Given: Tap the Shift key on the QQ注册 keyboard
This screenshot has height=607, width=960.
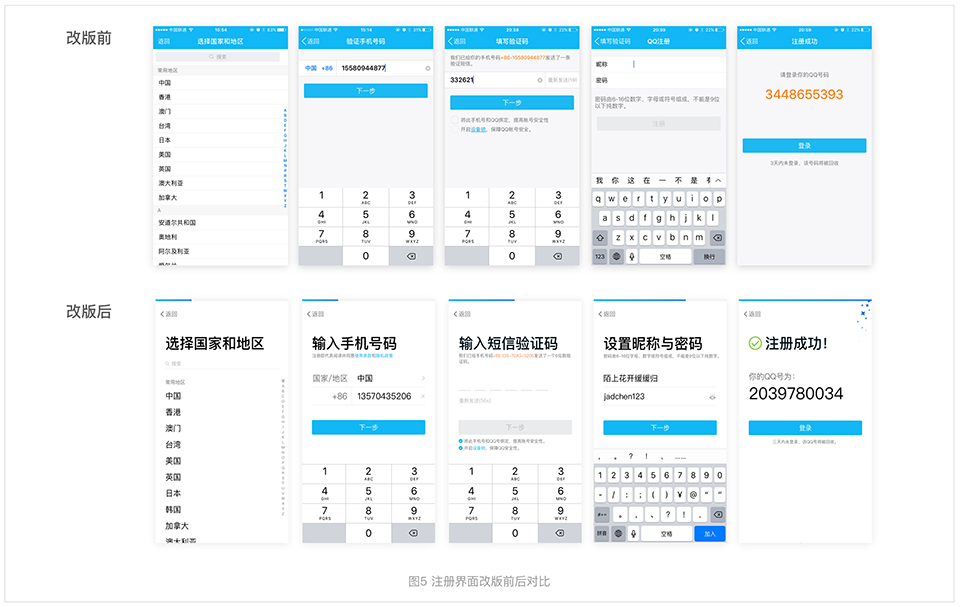Looking at the screenshot, I should [x=599, y=238].
